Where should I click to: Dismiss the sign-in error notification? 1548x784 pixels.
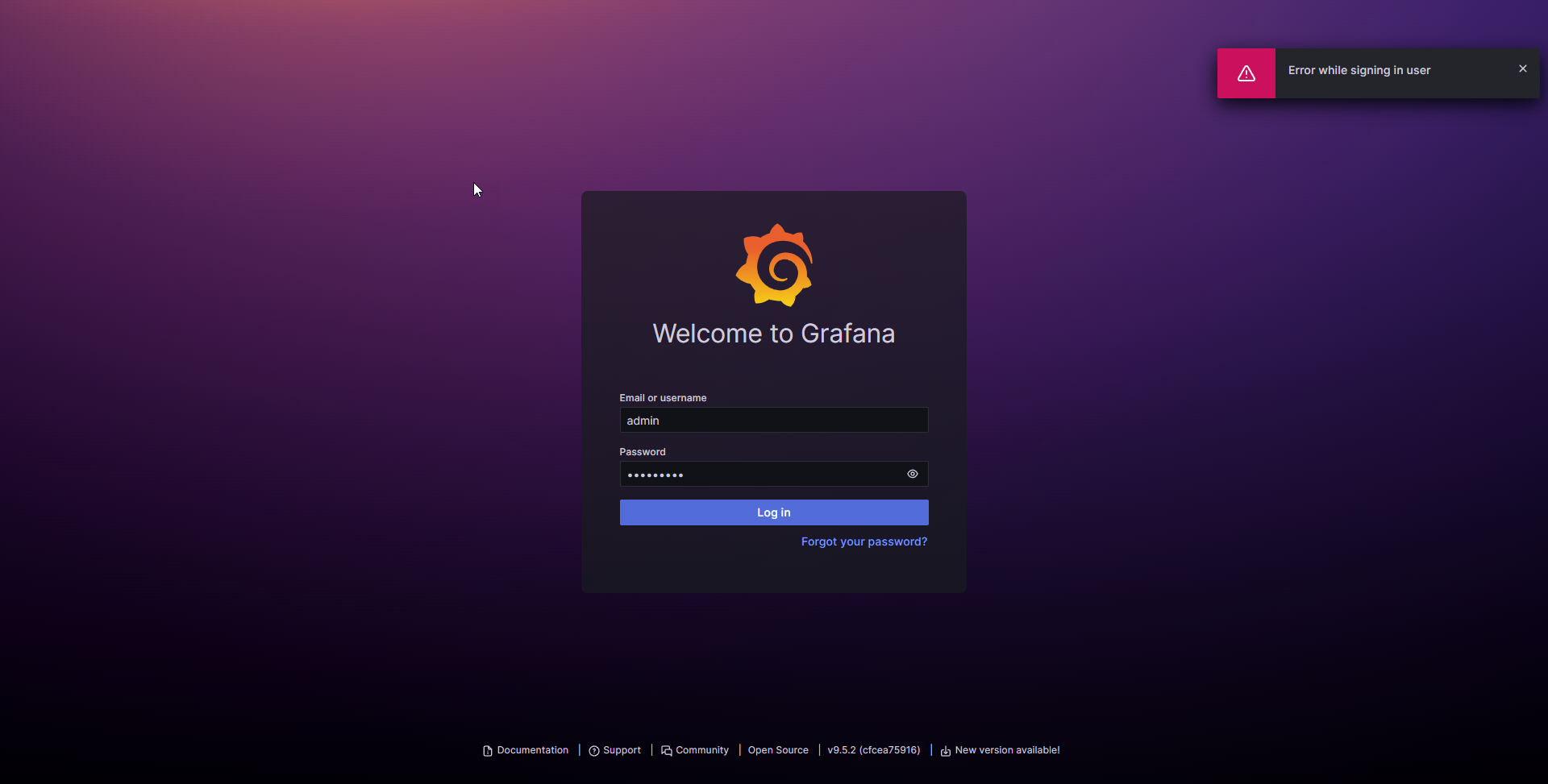point(1523,68)
